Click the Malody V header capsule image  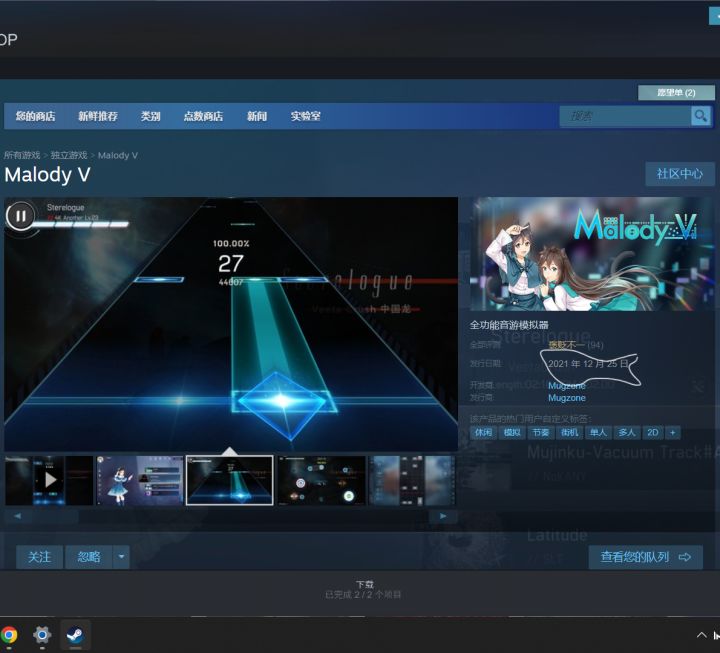coord(592,254)
